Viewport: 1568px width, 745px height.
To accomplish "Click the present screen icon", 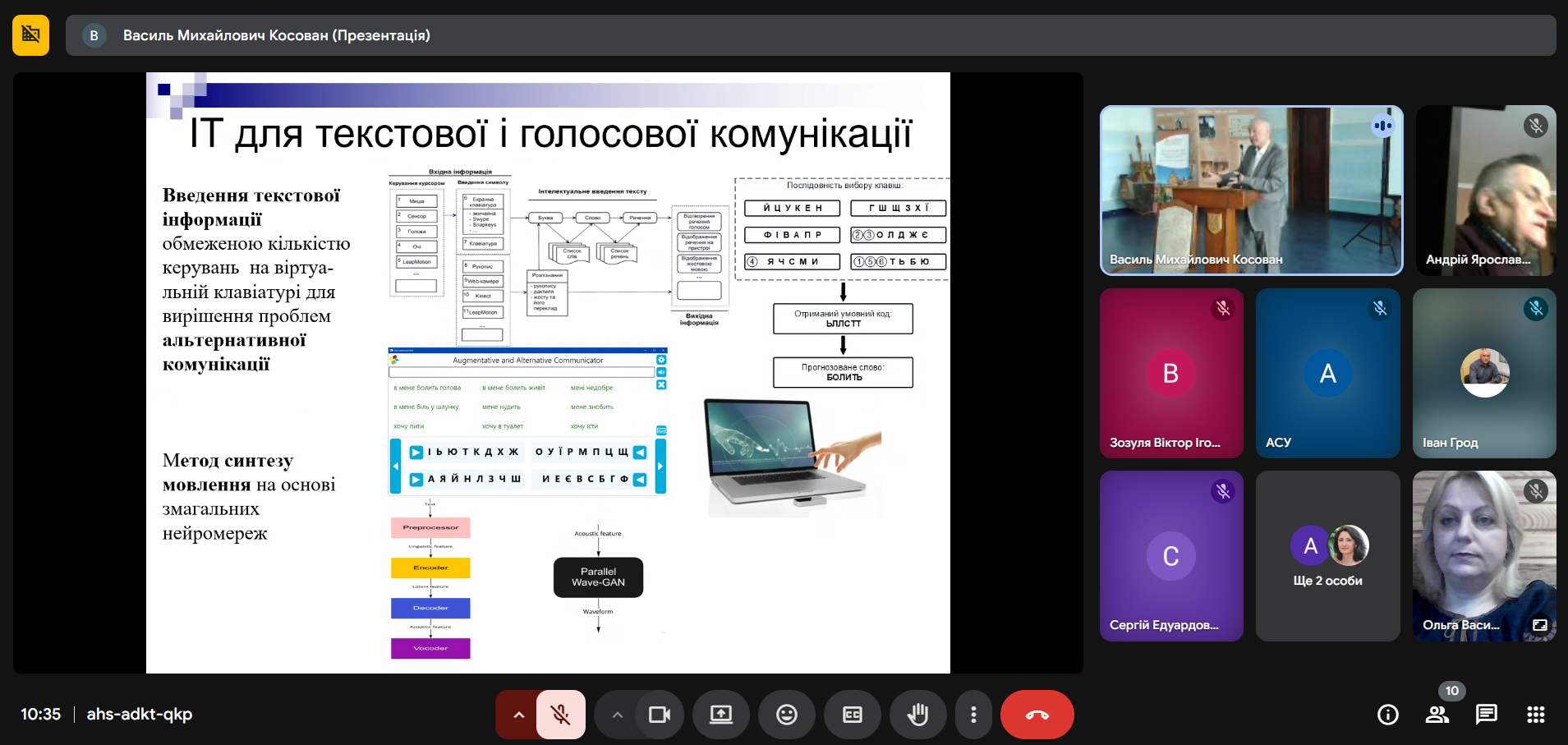I will 720,715.
